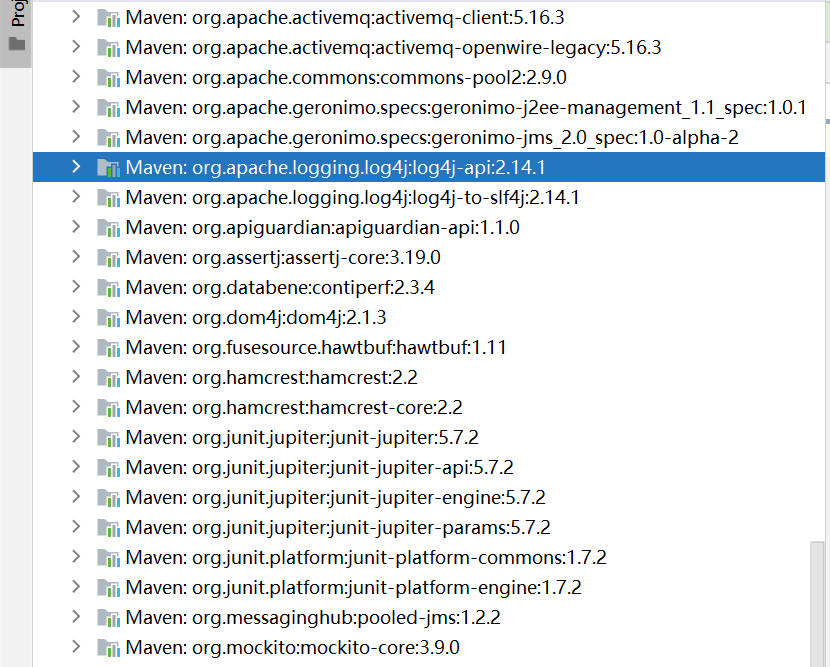Click the library icon for assertj-core:3.19.0
830x667 pixels.
click(x=108, y=257)
